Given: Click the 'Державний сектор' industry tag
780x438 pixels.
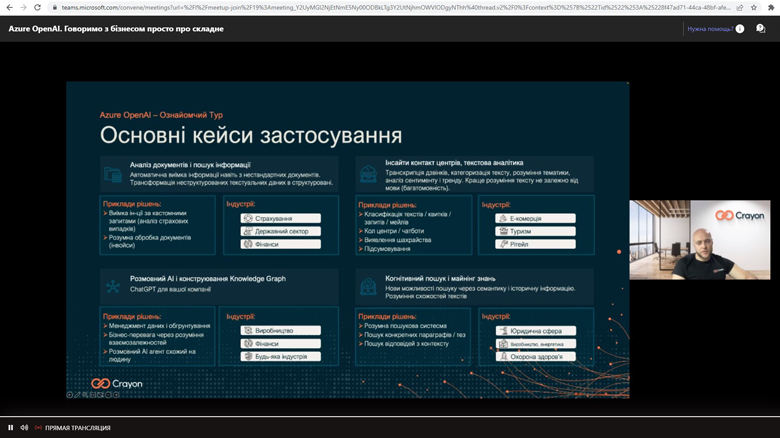Looking at the screenshot, I should 281,231.
